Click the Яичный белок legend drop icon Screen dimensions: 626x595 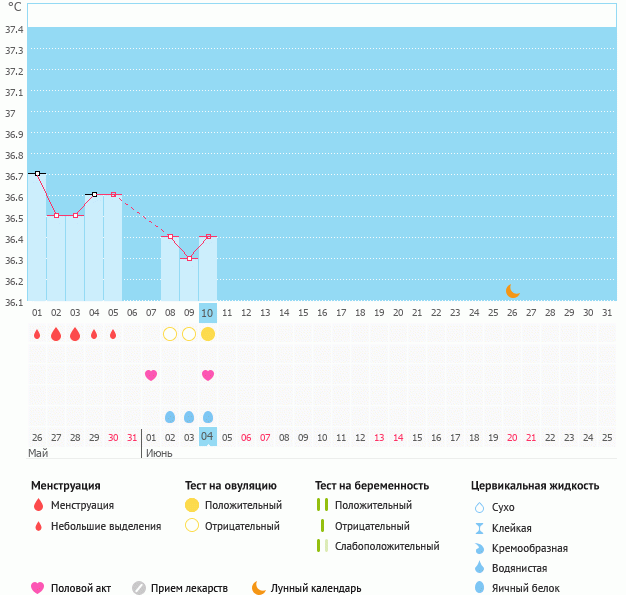(x=479, y=588)
